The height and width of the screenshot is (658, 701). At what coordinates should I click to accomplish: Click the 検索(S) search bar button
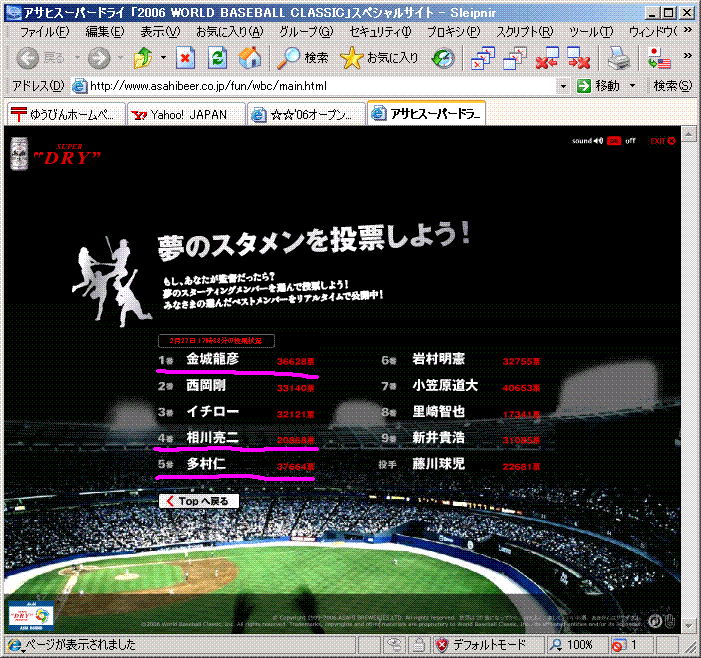pyautogui.click(x=673, y=85)
